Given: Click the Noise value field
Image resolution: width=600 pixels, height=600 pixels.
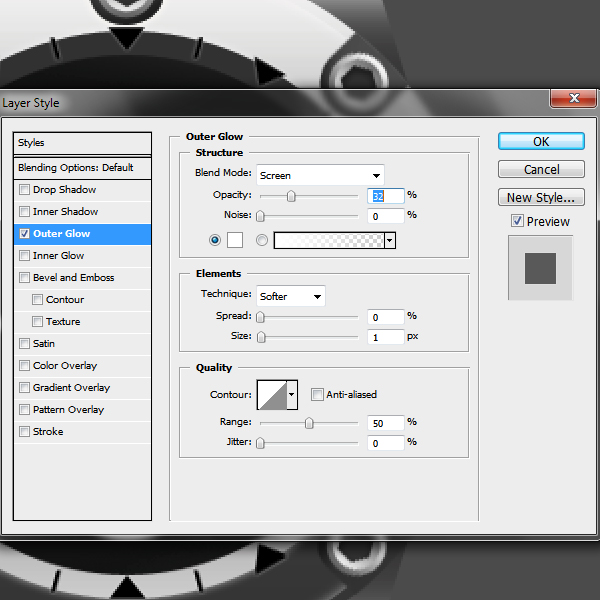Looking at the screenshot, I should pyautogui.click(x=386, y=216).
